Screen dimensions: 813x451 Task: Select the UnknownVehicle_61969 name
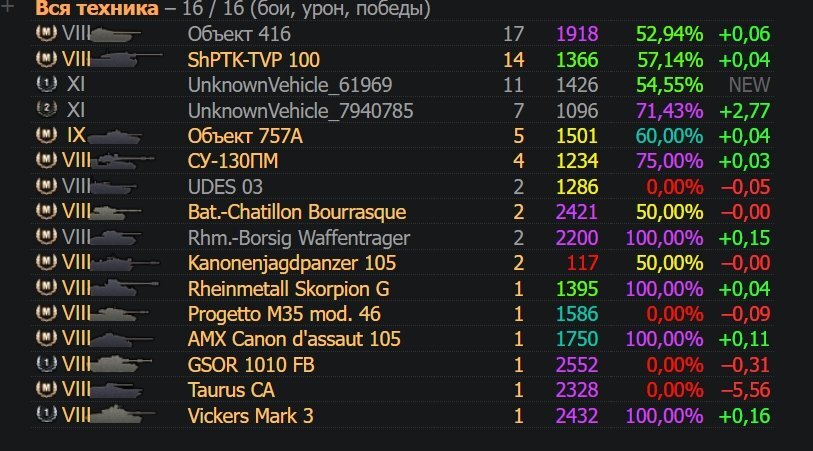click(x=290, y=85)
